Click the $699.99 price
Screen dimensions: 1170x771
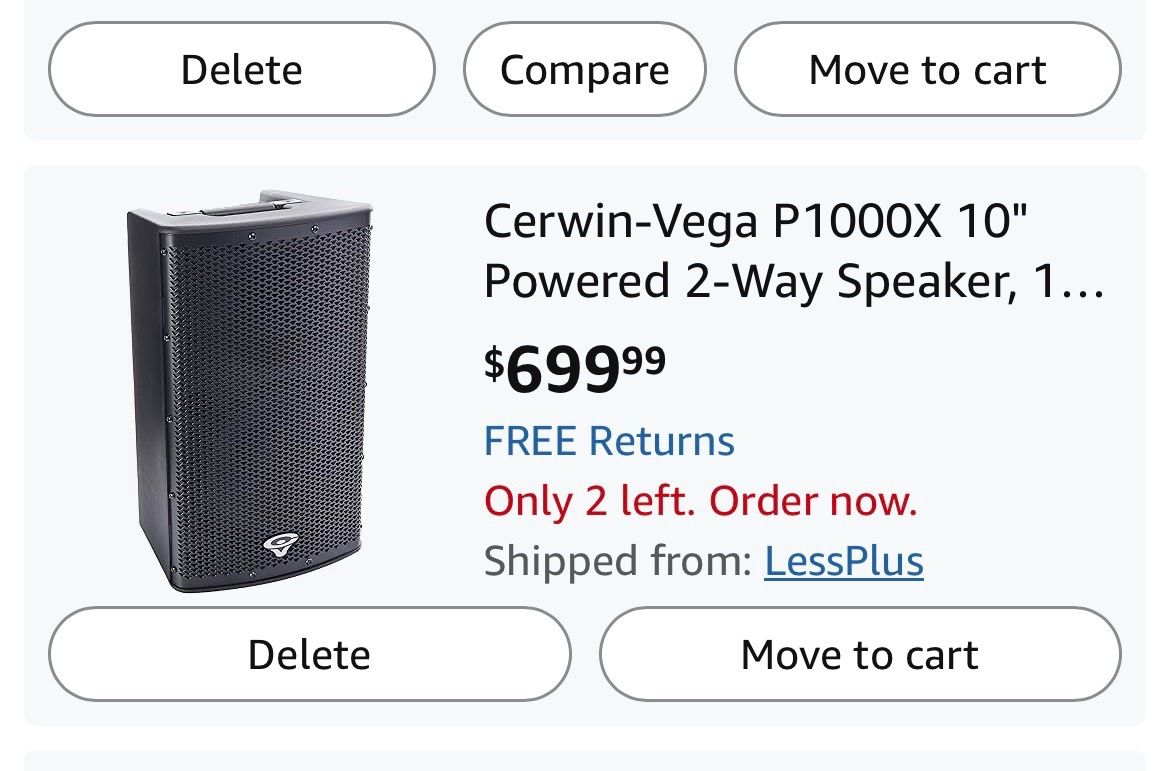pos(575,368)
